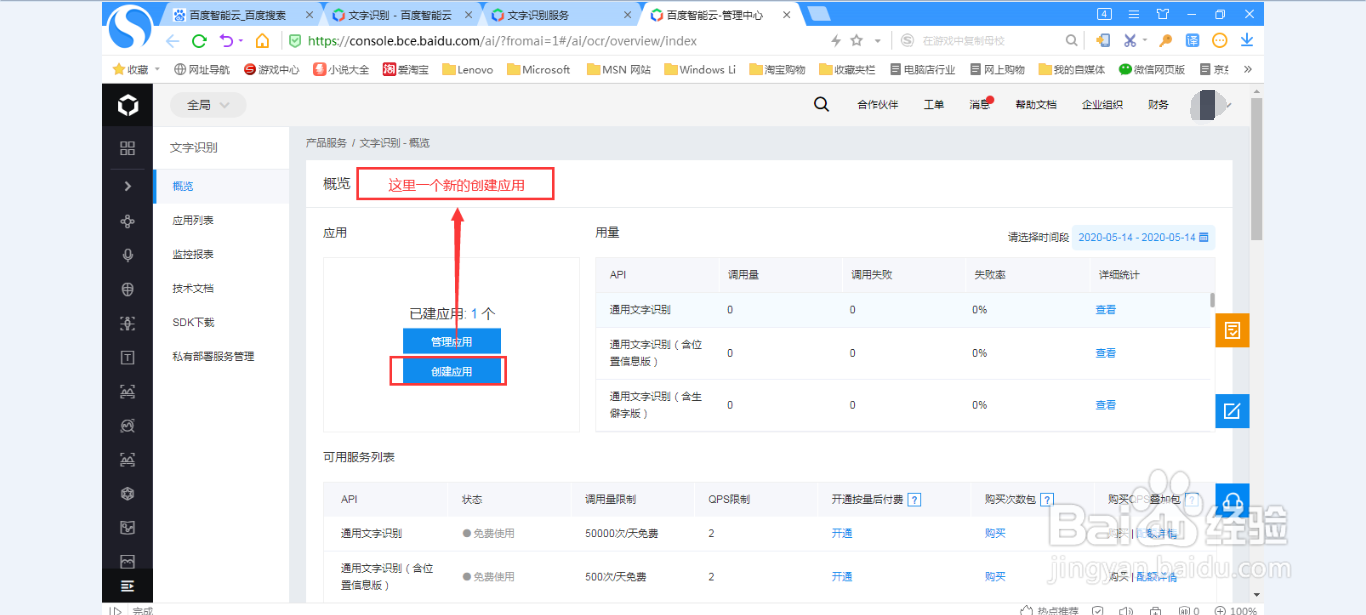This screenshot has height=615, width=1366.
Task: Click the Baidu Cloud logo icon
Action: (x=127, y=105)
